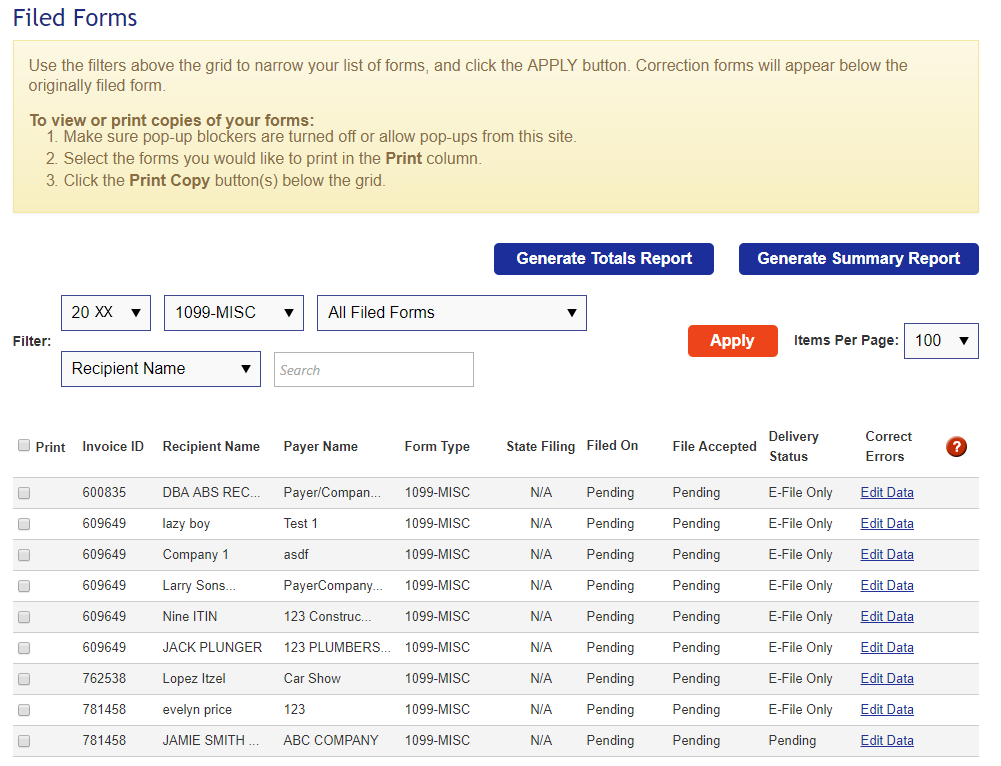
Task: Click payer name 123 PLUMBERS...
Action: click(337, 647)
